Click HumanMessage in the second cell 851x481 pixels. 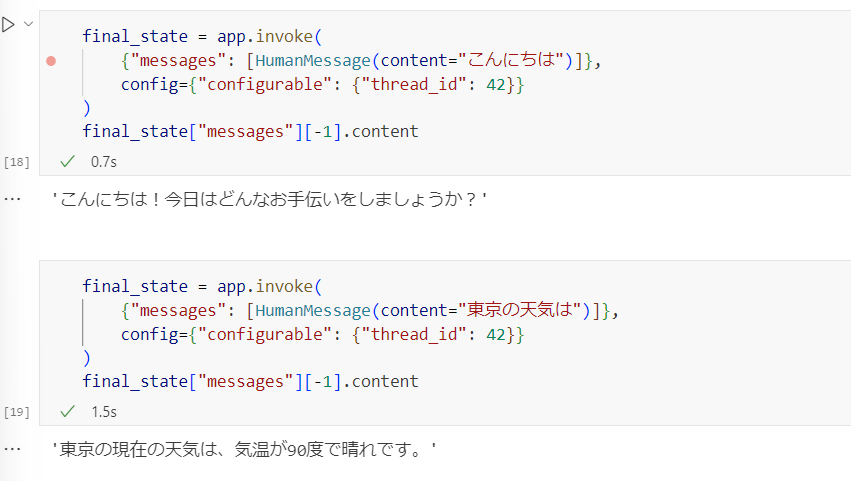pos(313,311)
